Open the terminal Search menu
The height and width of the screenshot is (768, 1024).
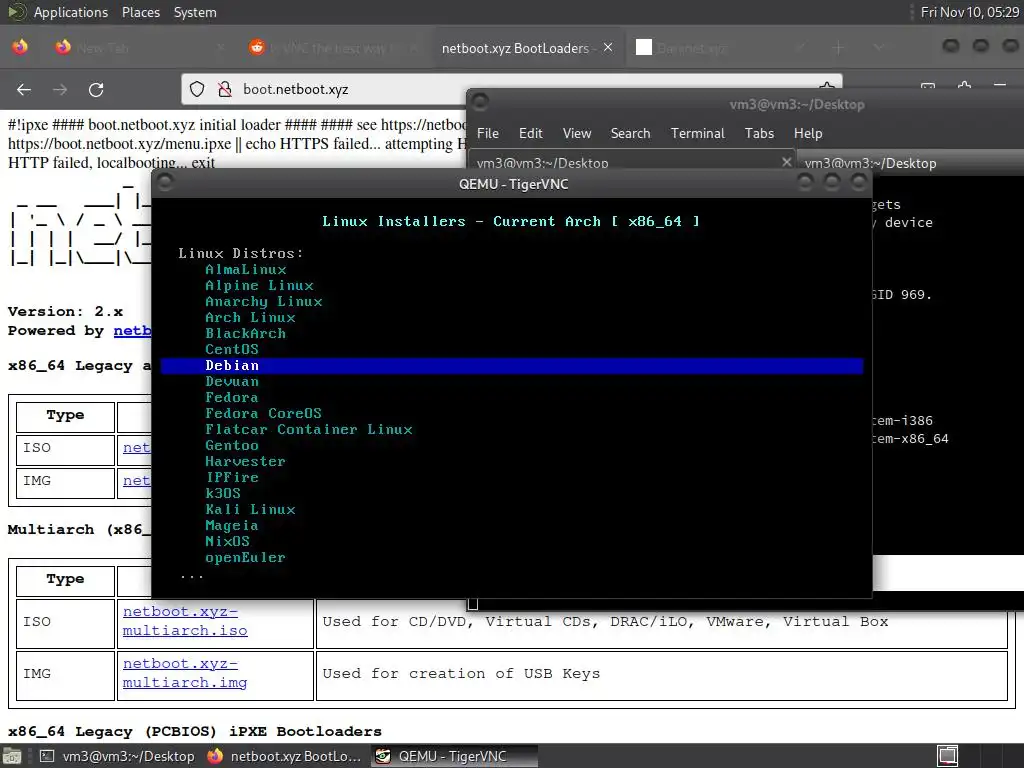(630, 133)
